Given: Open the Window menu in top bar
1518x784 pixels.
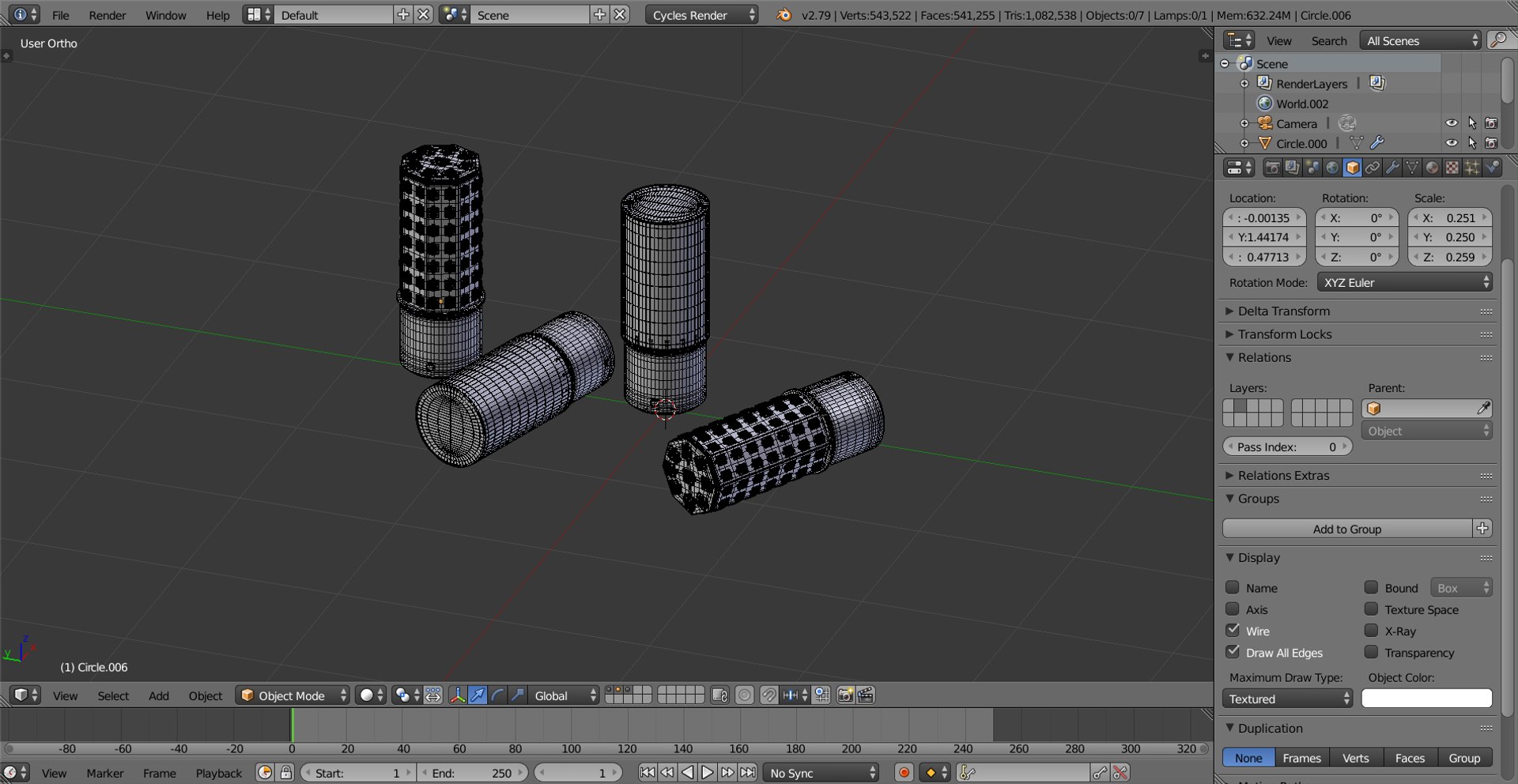Looking at the screenshot, I should point(166,15).
